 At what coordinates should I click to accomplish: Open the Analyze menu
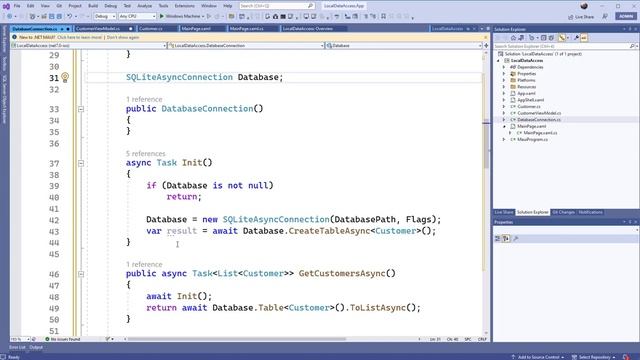[x=144, y=6]
